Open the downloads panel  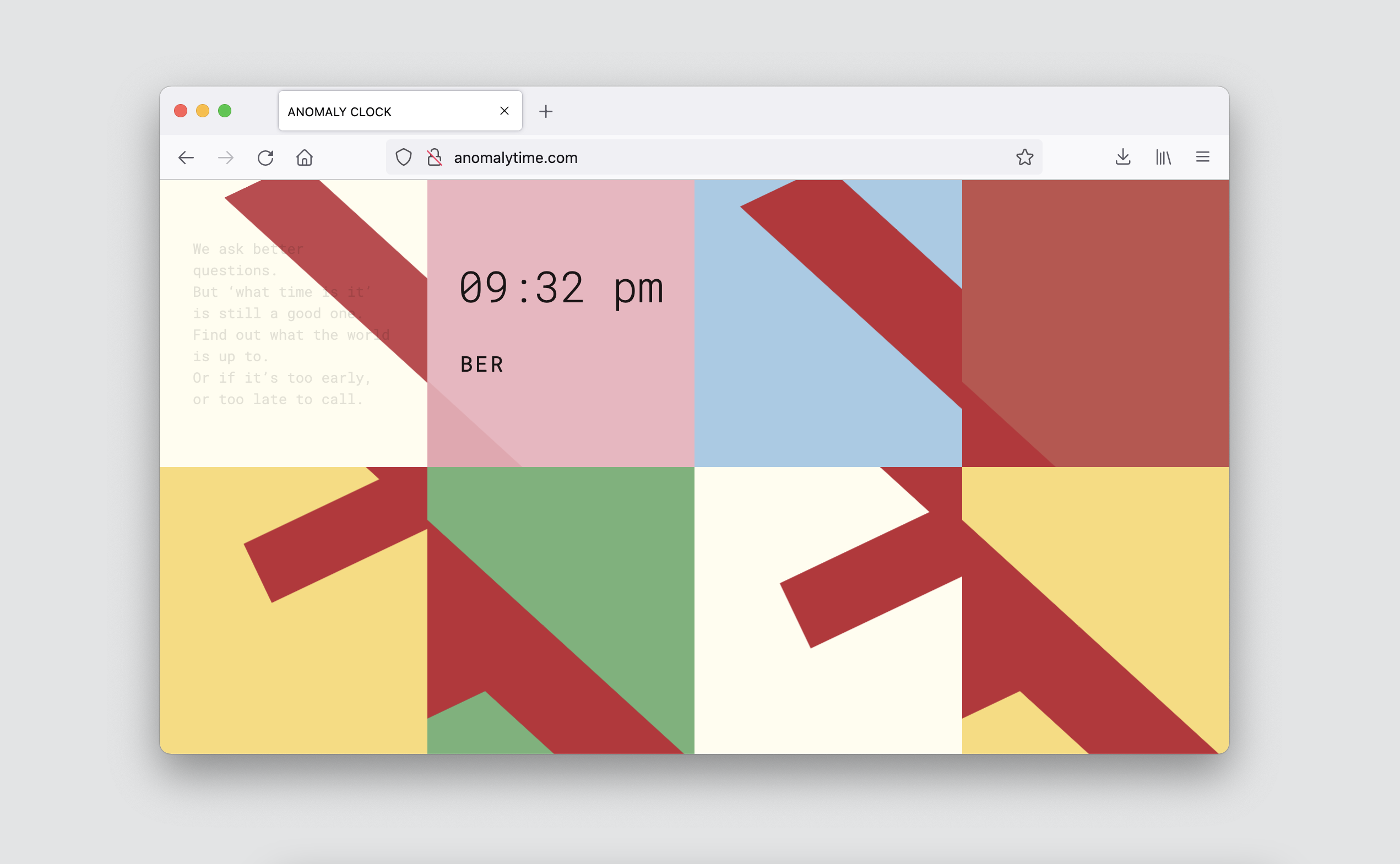click(x=1123, y=157)
